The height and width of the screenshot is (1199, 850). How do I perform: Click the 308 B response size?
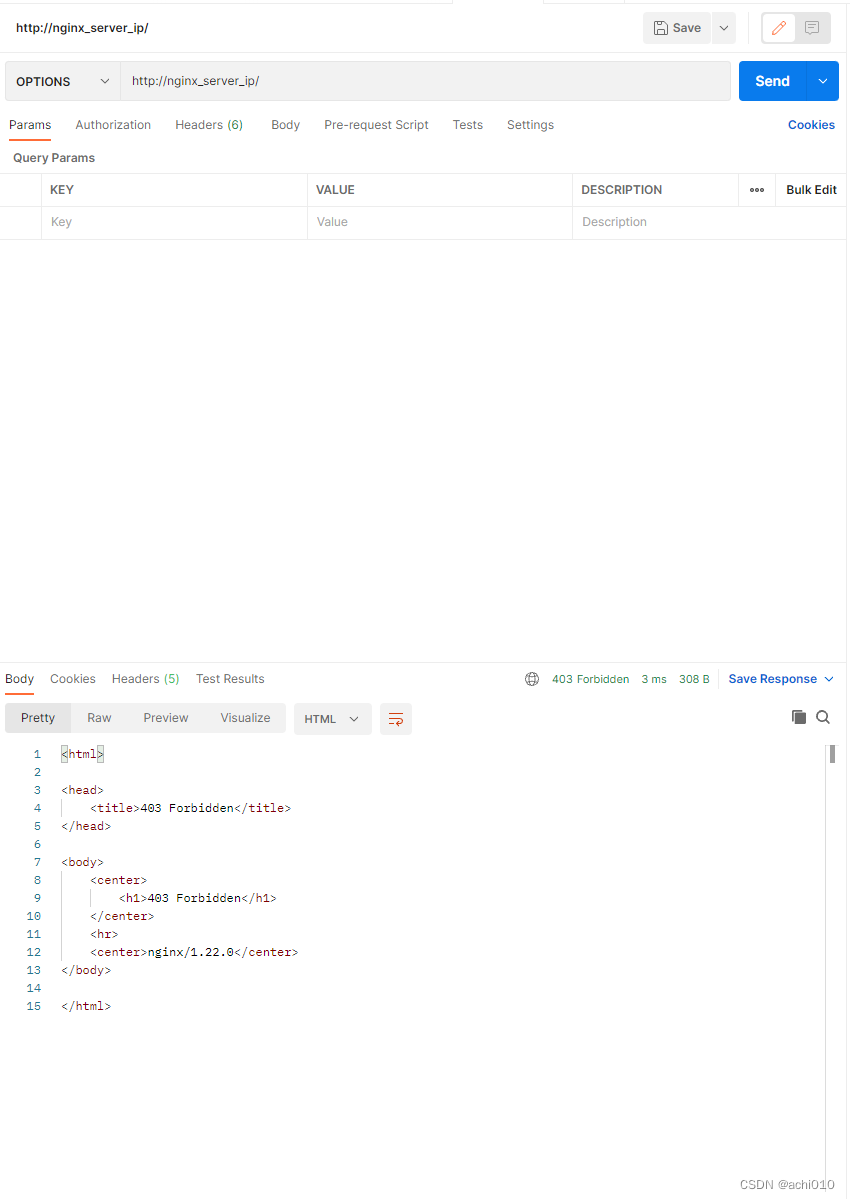coord(694,679)
